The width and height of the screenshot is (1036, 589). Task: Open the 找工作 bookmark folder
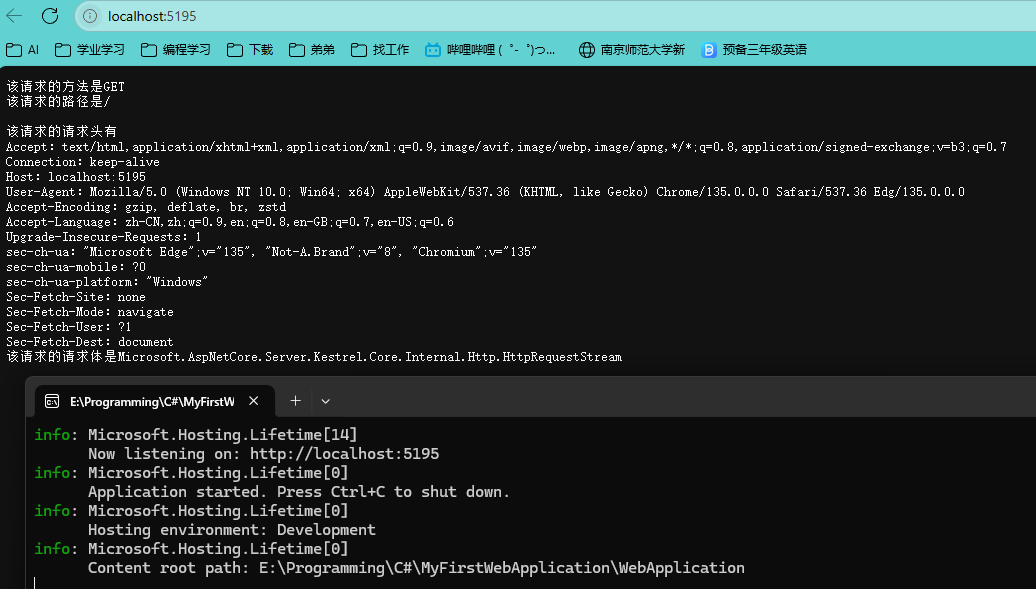[x=380, y=49]
